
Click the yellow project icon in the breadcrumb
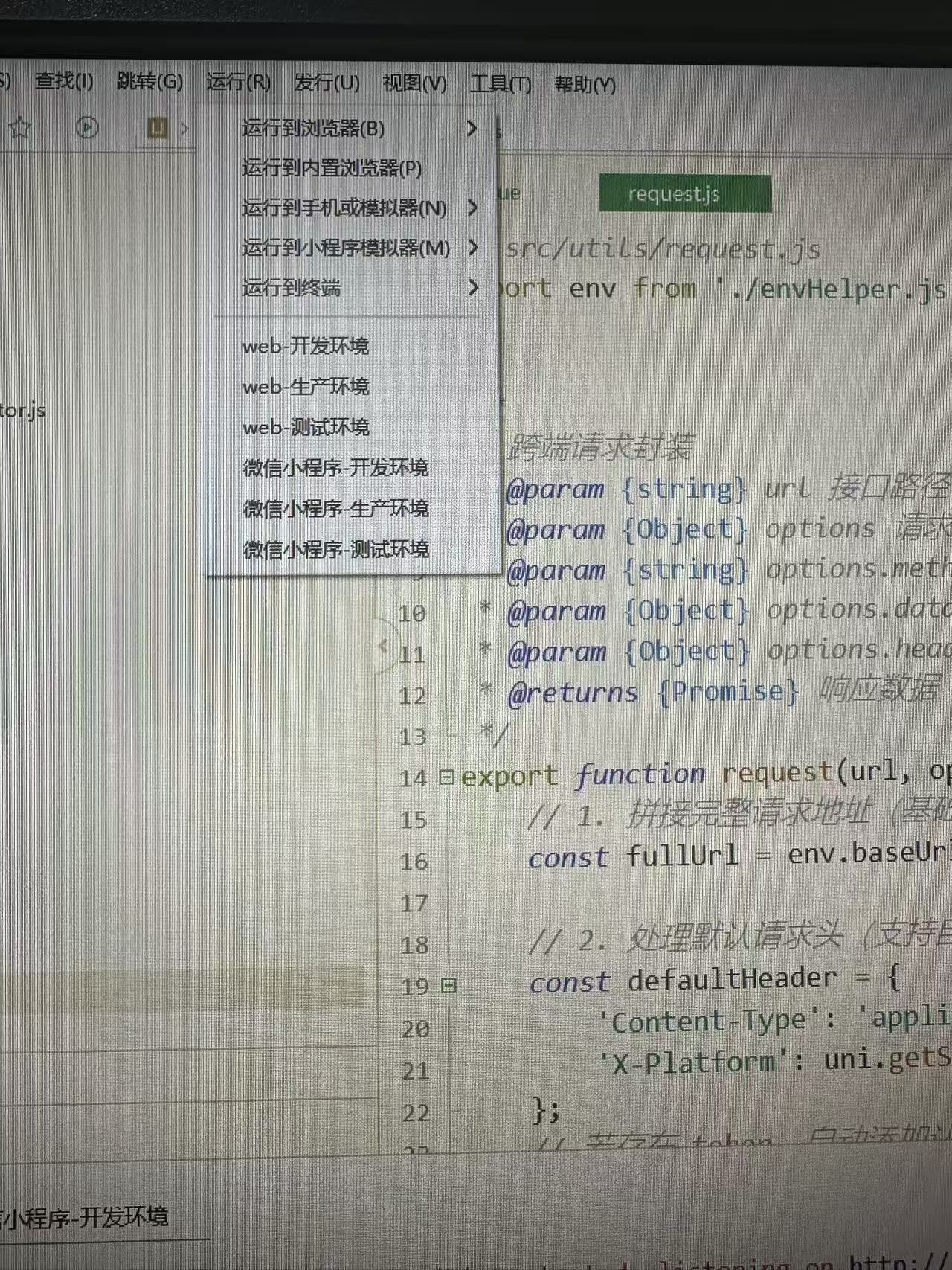point(158,128)
